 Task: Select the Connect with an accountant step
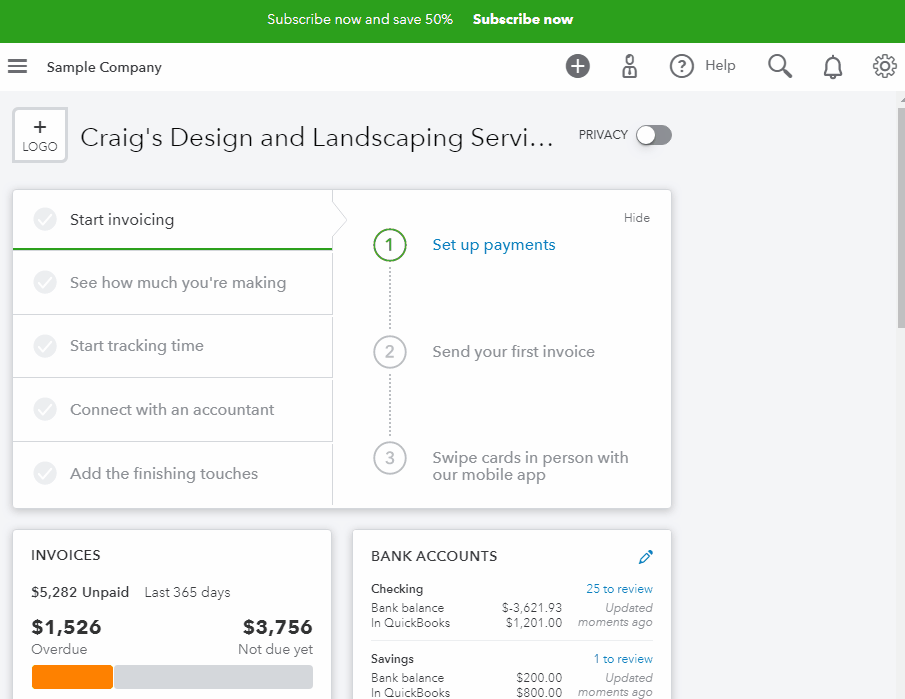(x=171, y=410)
